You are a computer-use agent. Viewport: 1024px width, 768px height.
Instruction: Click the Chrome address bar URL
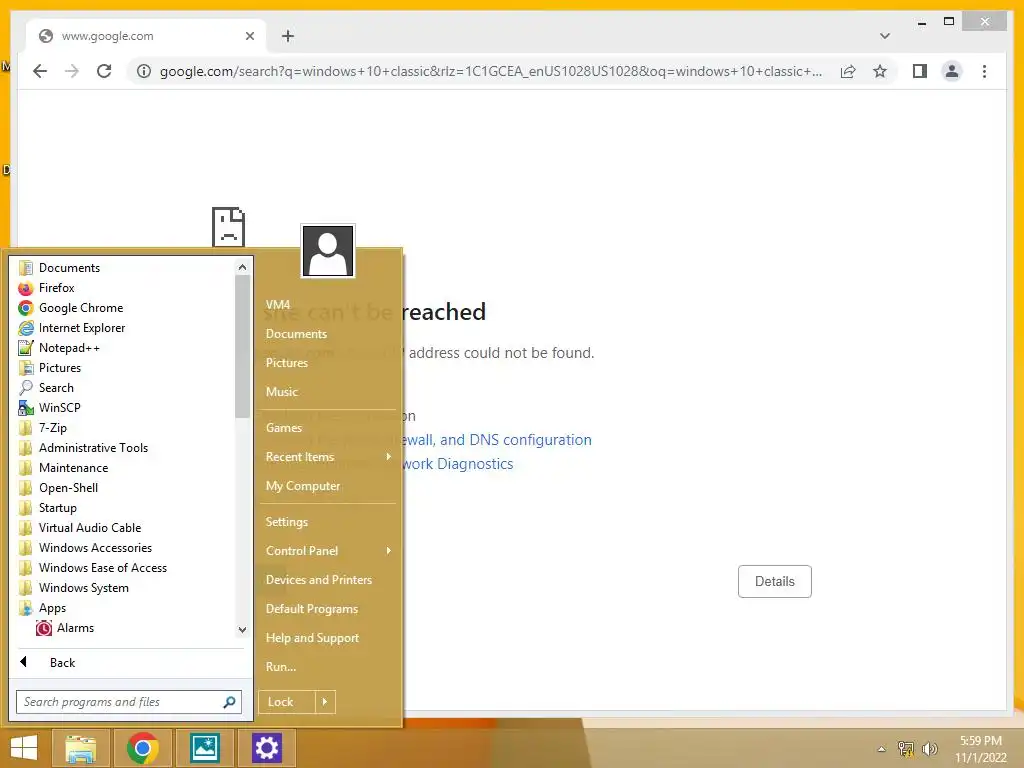491,71
